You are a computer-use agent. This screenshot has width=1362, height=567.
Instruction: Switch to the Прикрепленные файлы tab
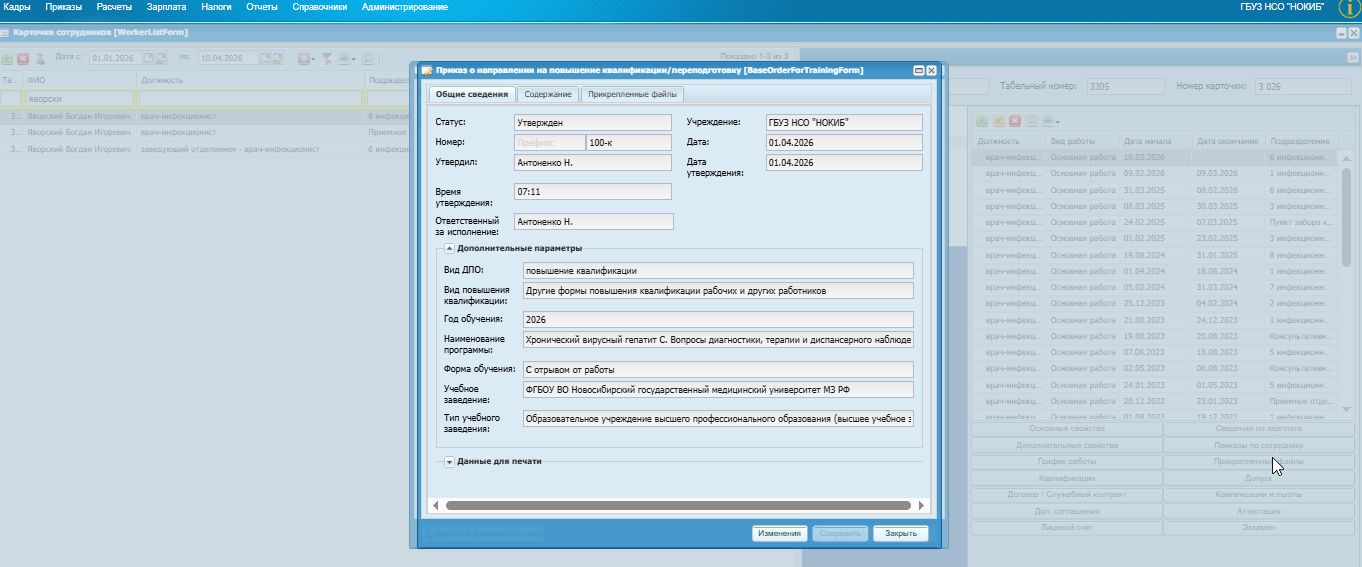pos(632,94)
